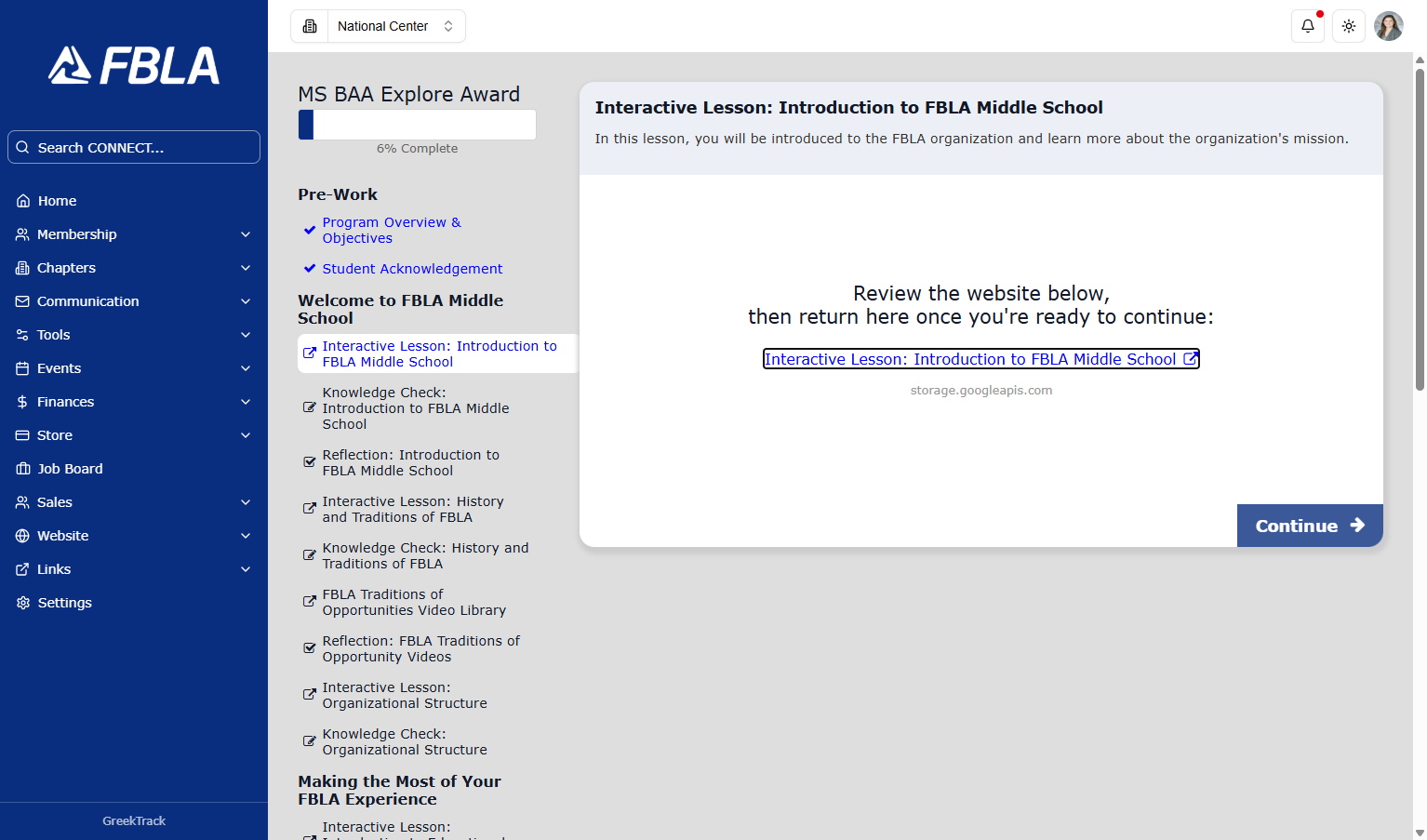
Task: Expand the Chapters menu chevron
Action: [246, 268]
